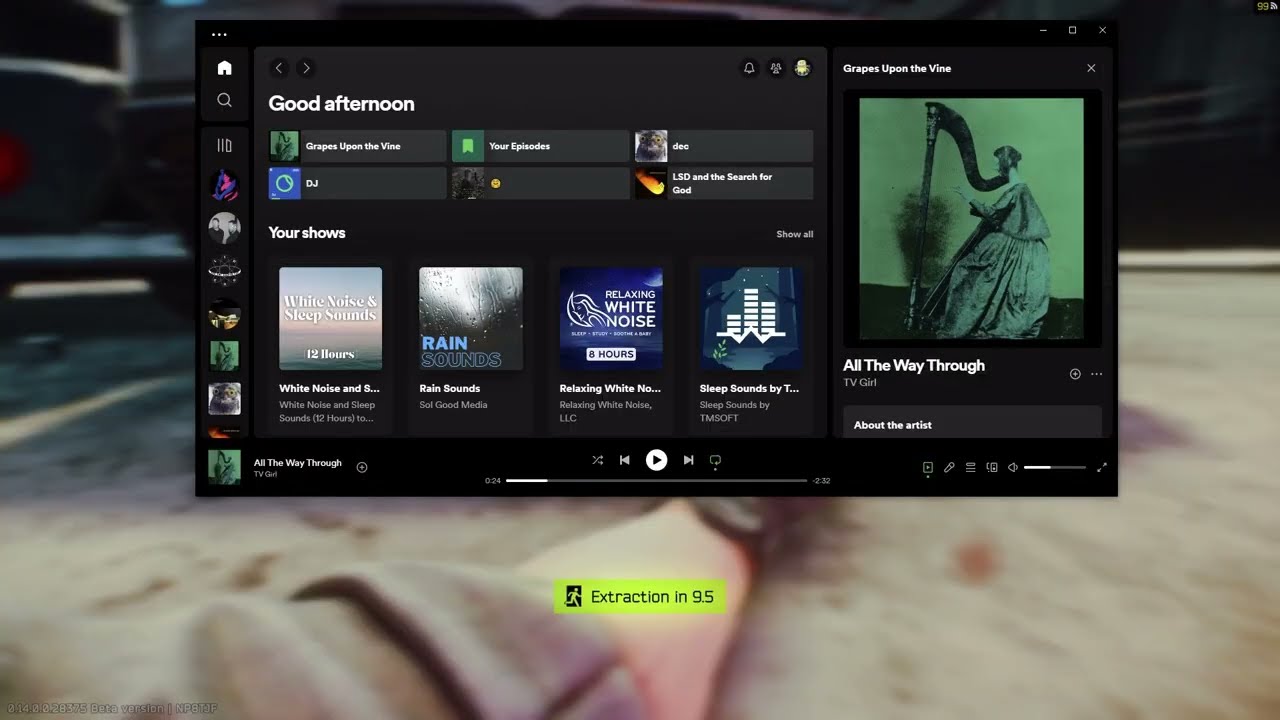1280x720 pixels.
Task: Minimize the Spotify window
Action: coord(1042,30)
